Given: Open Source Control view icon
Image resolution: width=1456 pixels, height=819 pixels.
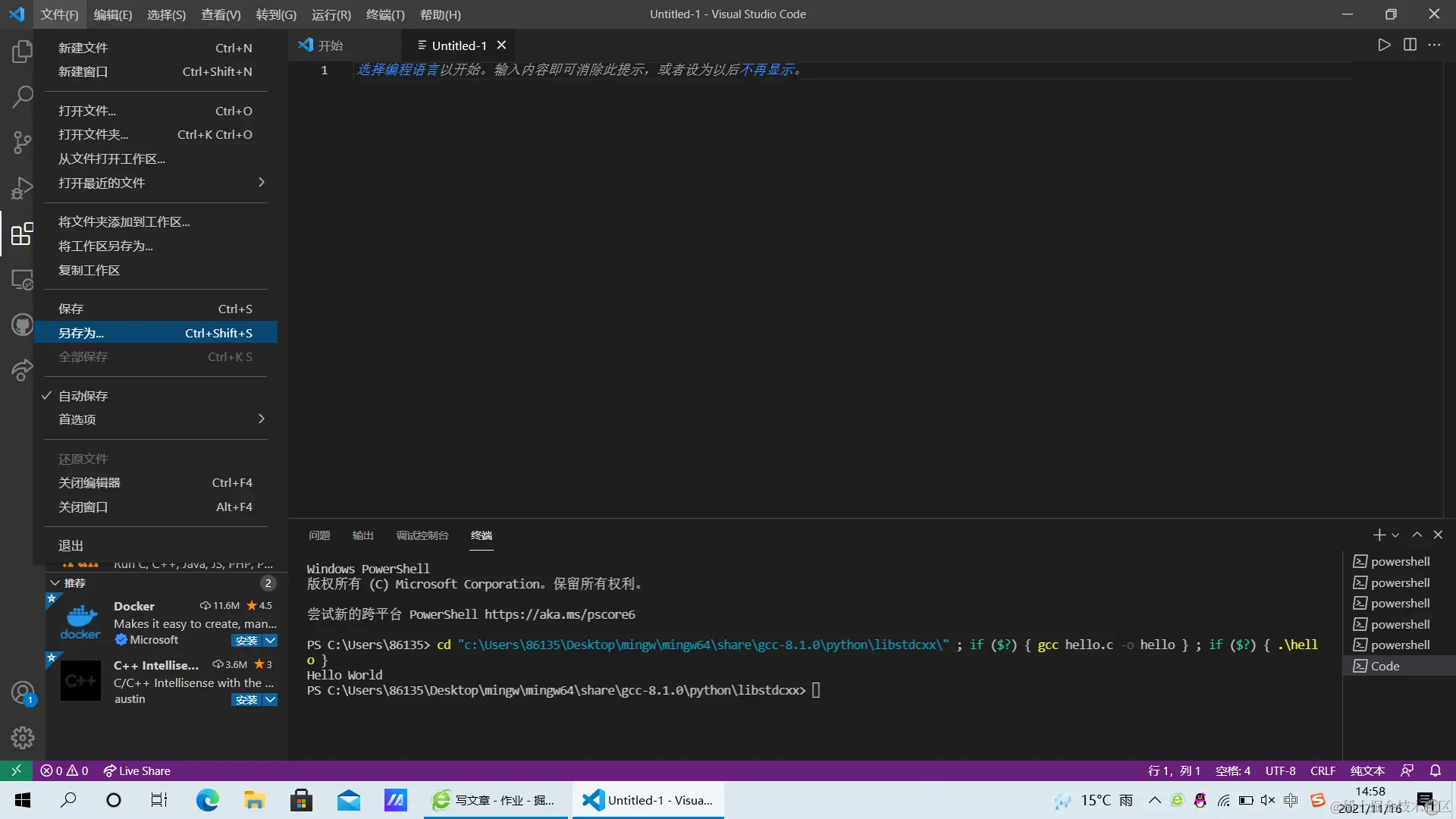Looking at the screenshot, I should [22, 143].
